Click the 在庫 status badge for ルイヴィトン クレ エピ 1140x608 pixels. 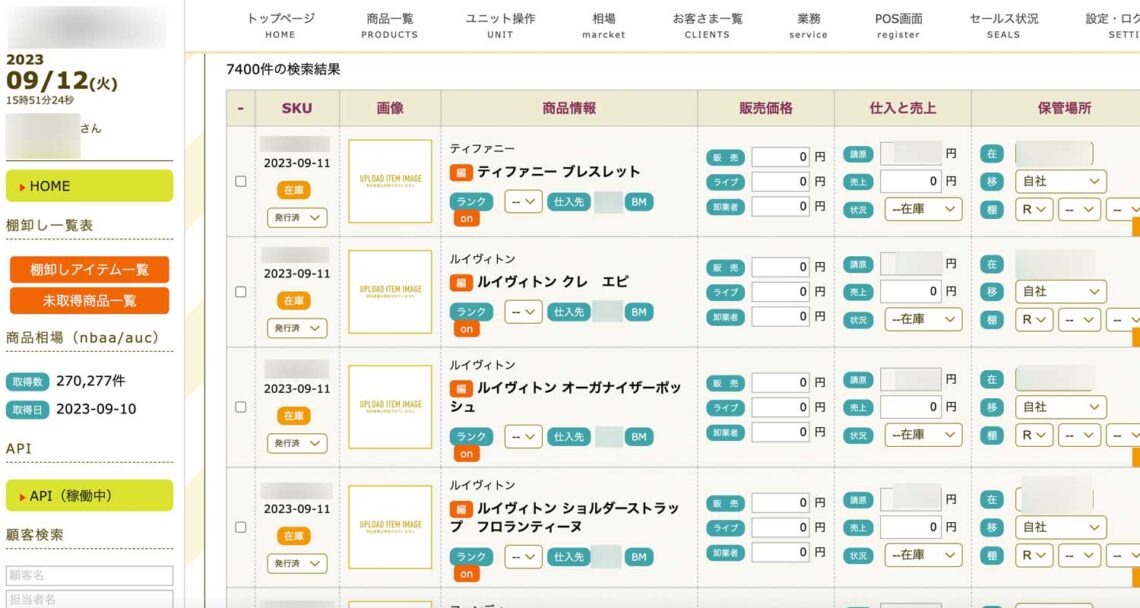[294, 300]
